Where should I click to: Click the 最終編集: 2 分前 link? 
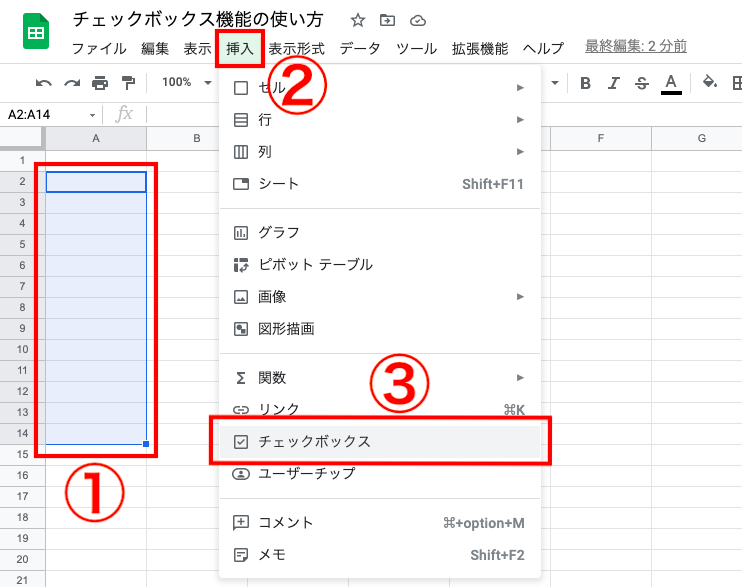(x=636, y=46)
